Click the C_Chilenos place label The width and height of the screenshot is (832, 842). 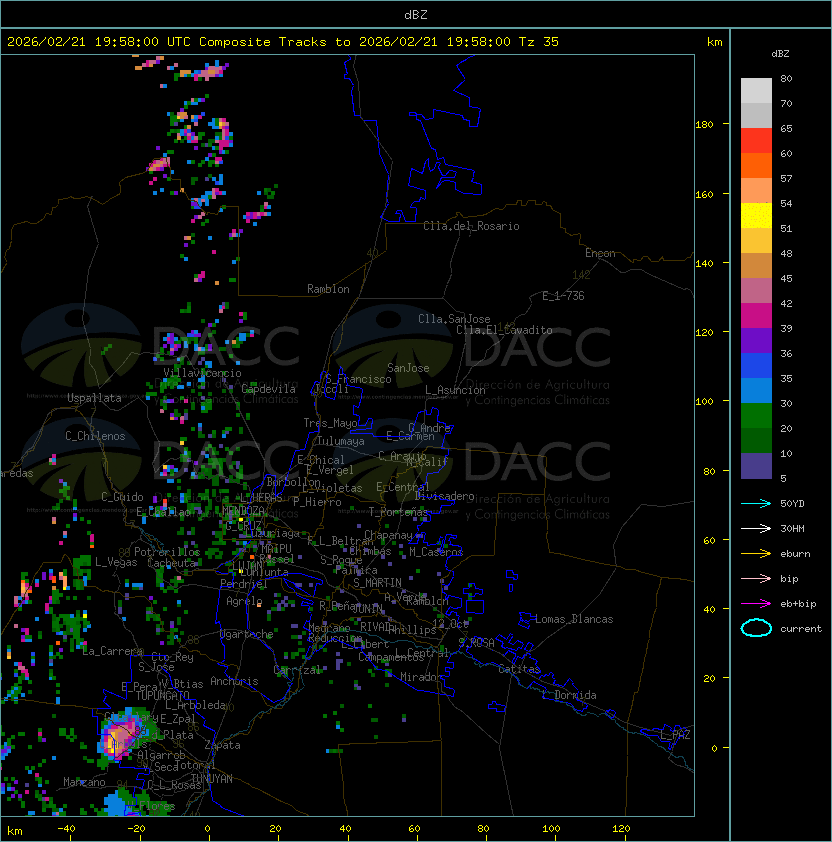(x=95, y=436)
